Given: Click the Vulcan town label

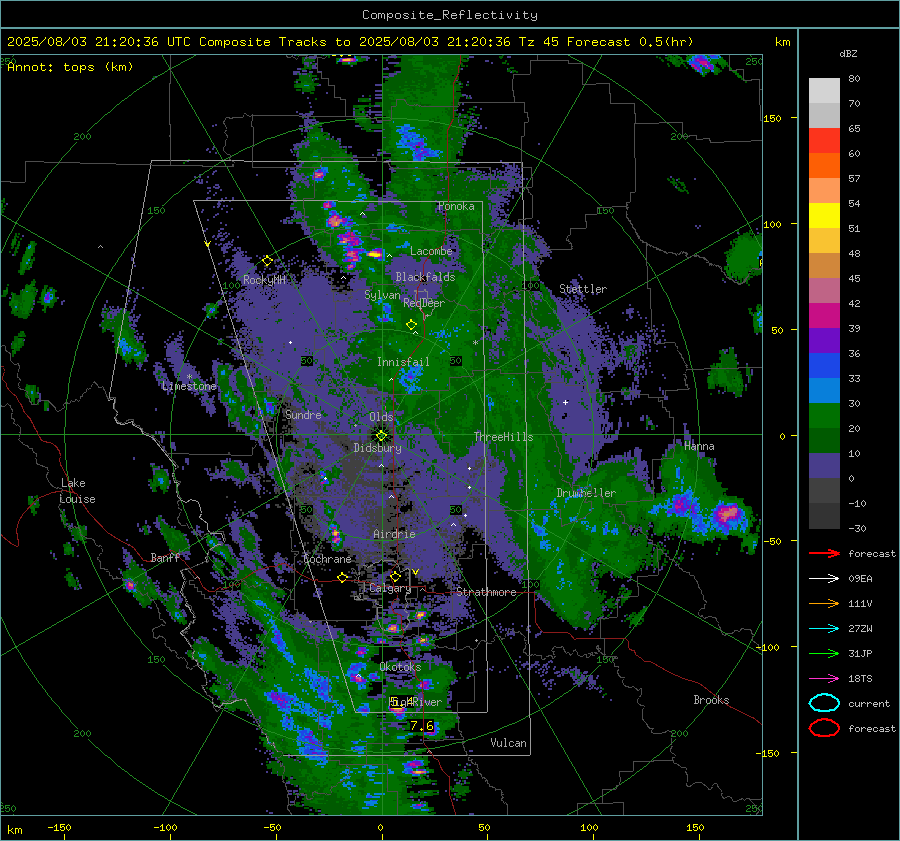Looking at the screenshot, I should click(x=508, y=743).
